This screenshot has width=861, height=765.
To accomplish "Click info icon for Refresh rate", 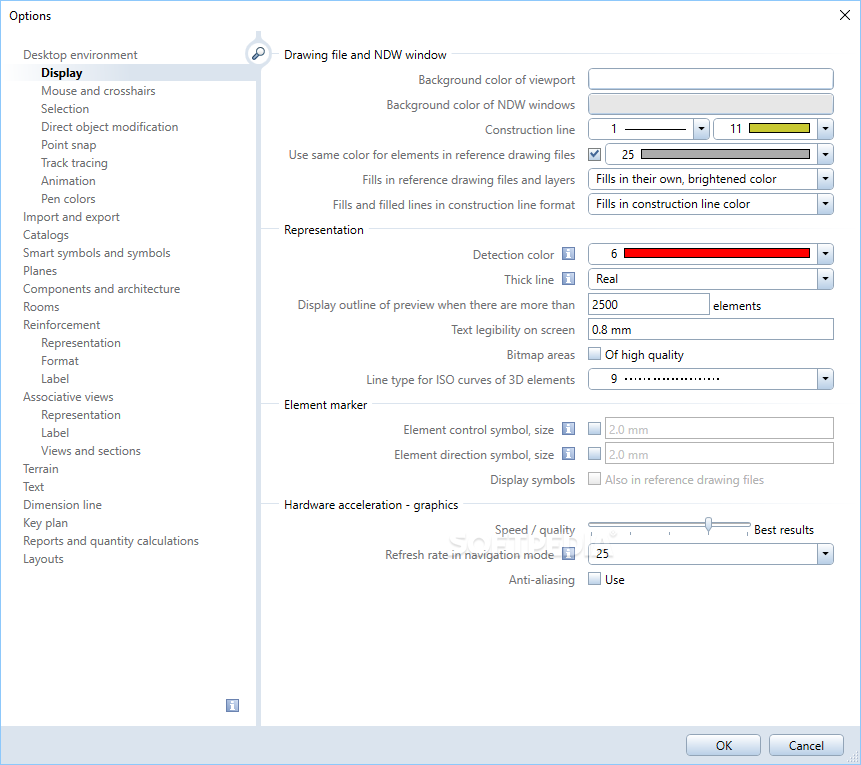I will click(x=568, y=554).
